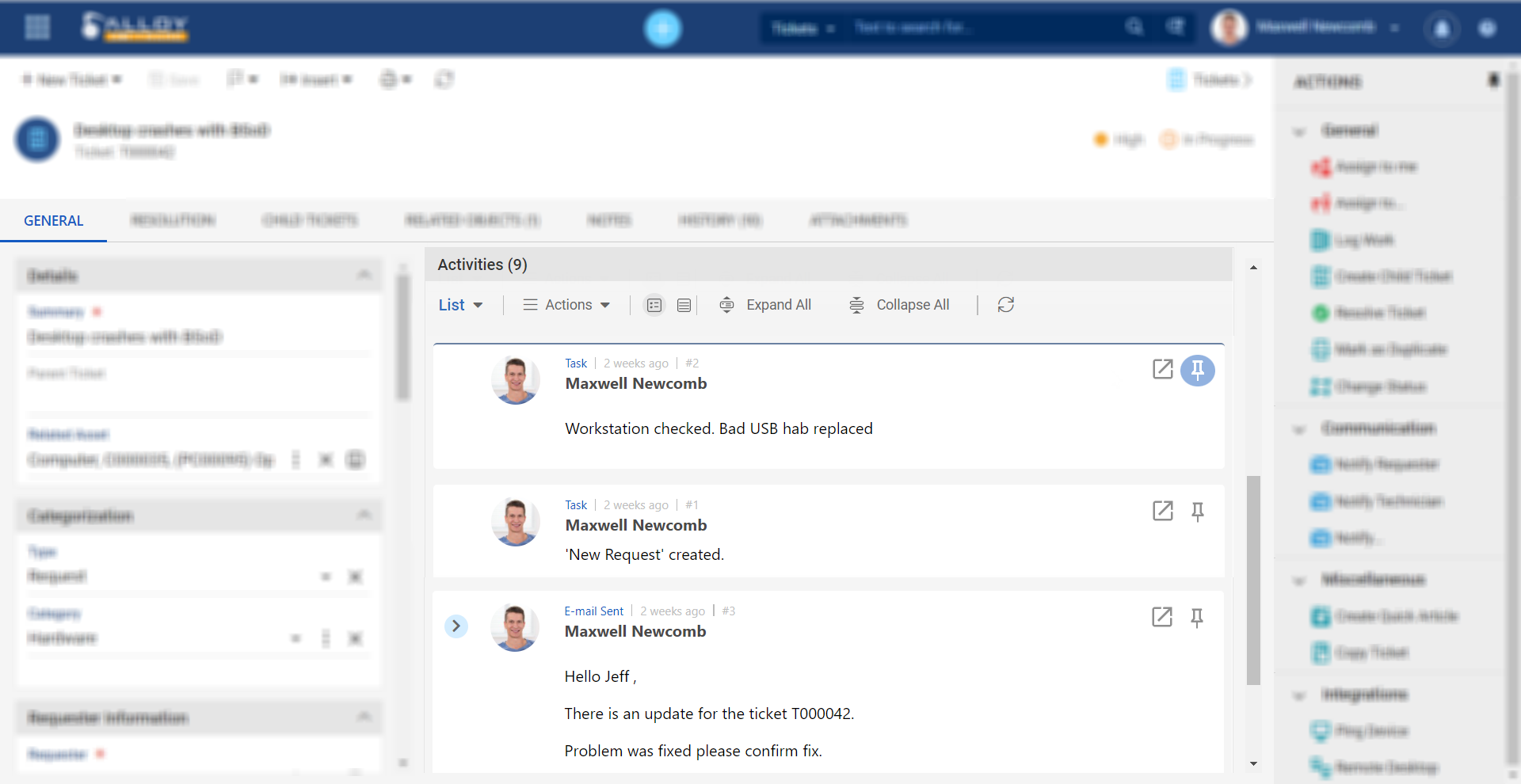Screen dimensions: 1521x784
Task: Switch to the compact list view icon
Action: 684,305
